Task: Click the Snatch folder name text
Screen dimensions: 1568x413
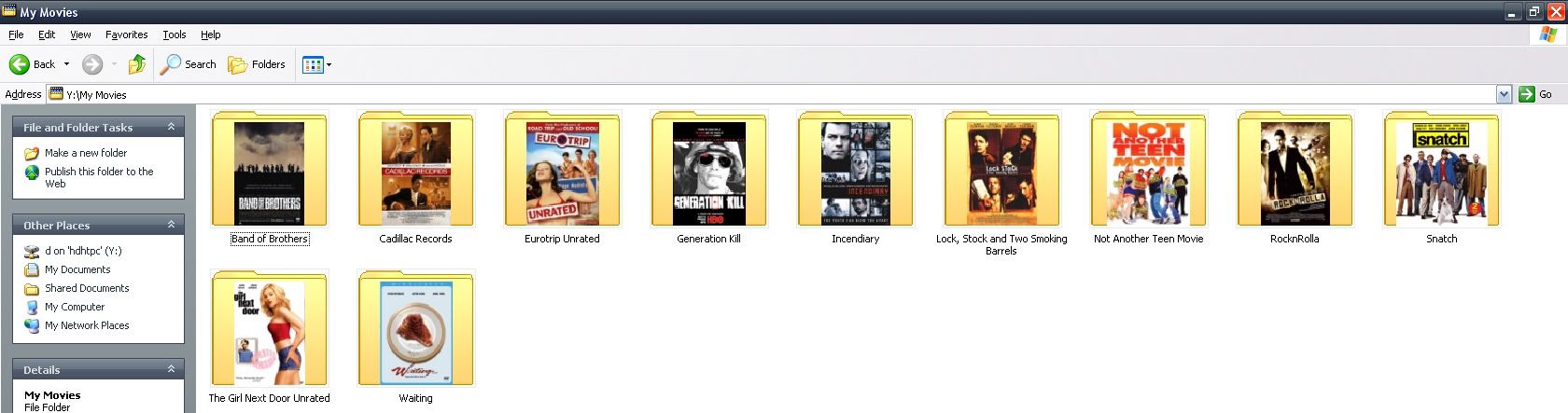Action: click(x=1441, y=239)
